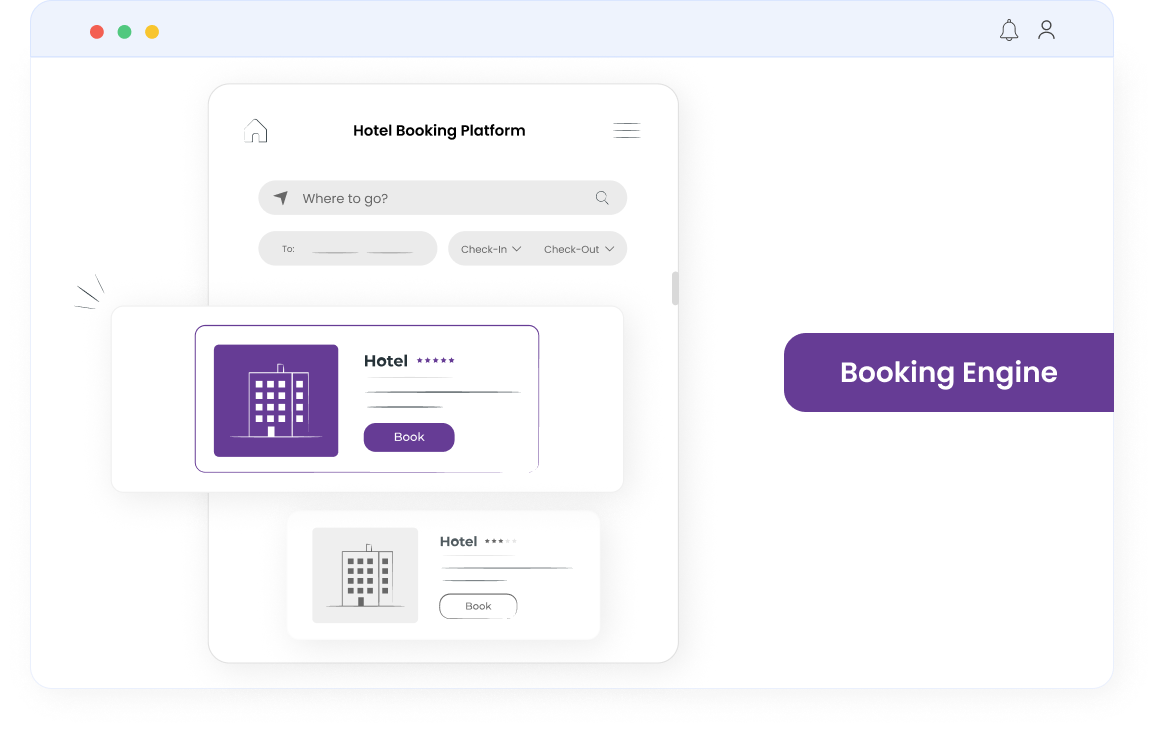Viewport: 1157px width, 732px height.
Task: Click the magnifying glass search icon
Action: pos(601,197)
